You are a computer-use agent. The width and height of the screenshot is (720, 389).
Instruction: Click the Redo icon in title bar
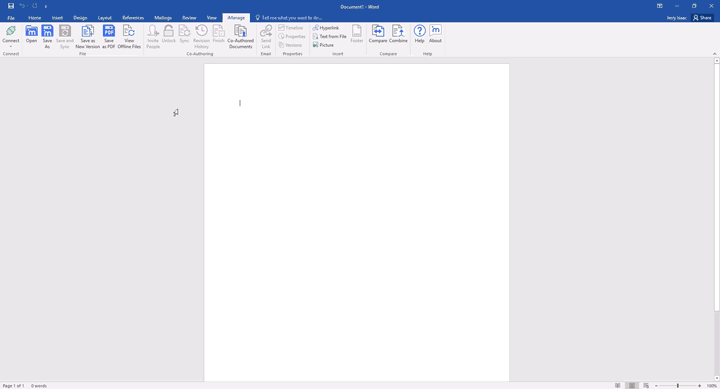pyautogui.click(x=34, y=6)
